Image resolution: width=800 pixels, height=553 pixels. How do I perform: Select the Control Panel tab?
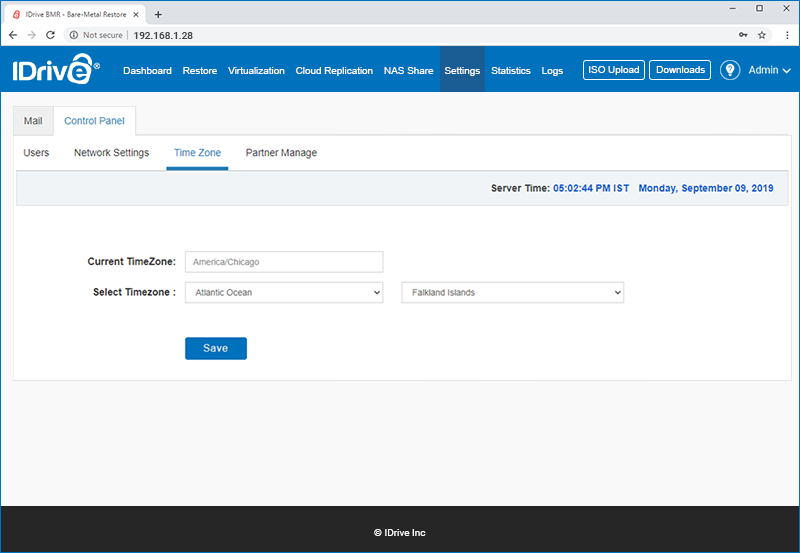click(94, 121)
